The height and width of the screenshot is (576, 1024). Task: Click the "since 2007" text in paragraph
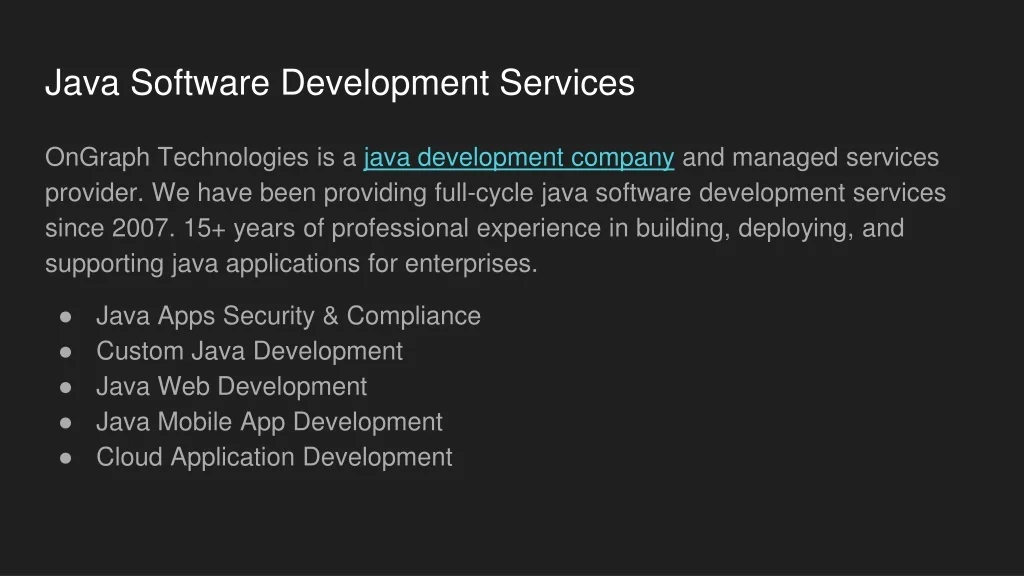tap(106, 229)
